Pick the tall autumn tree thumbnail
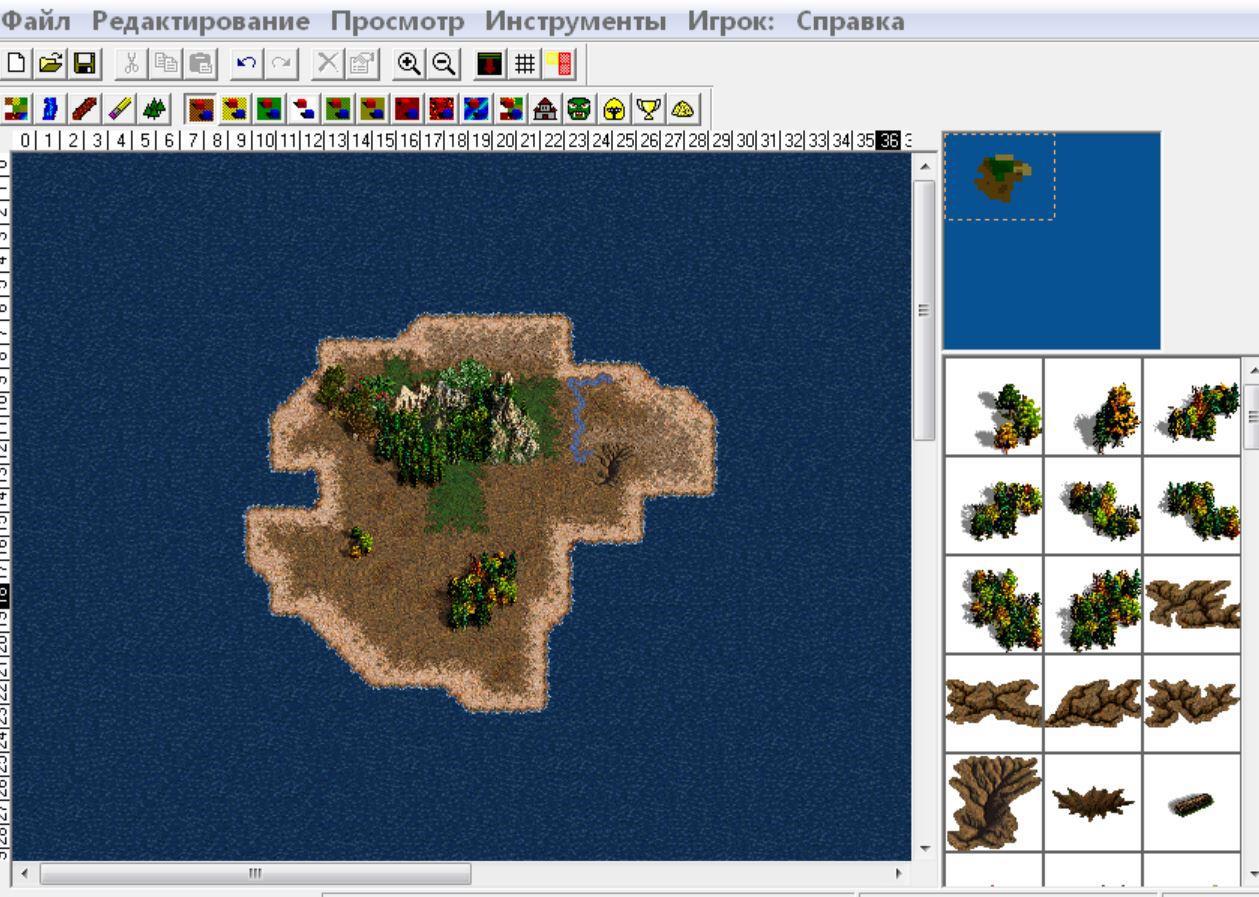Screen dimensions: 1259x897 click(x=1092, y=406)
